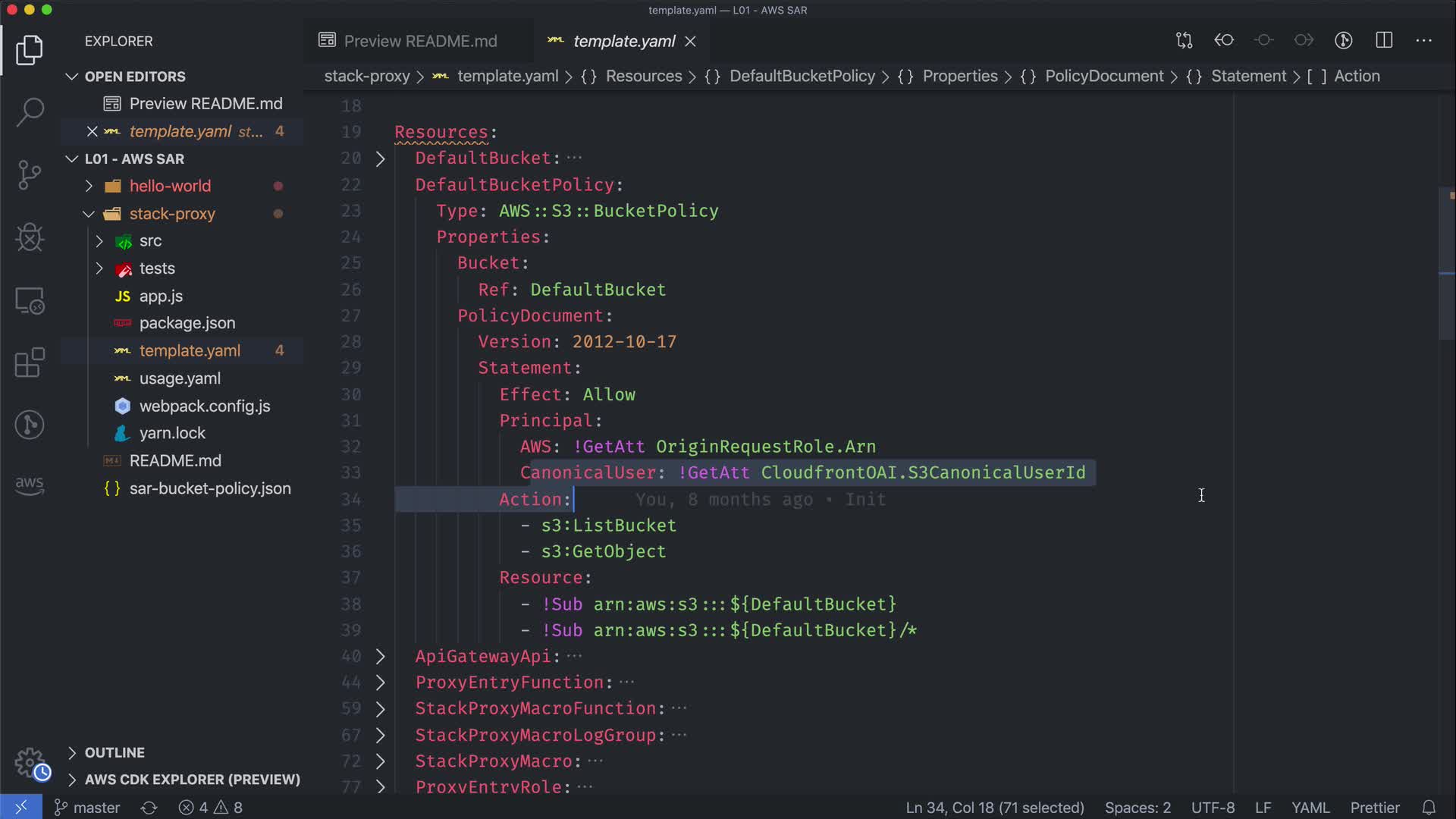Open the Source Control view

pos(30,175)
